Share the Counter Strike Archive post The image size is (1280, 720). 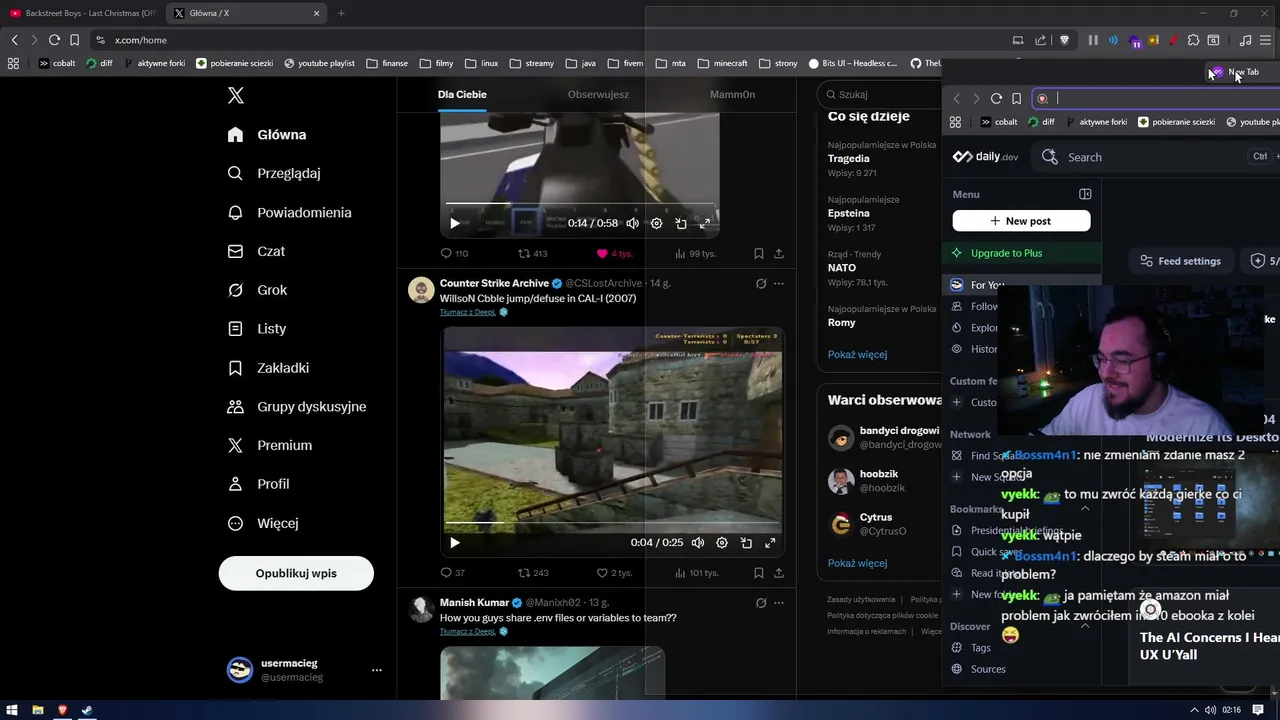pos(779,573)
